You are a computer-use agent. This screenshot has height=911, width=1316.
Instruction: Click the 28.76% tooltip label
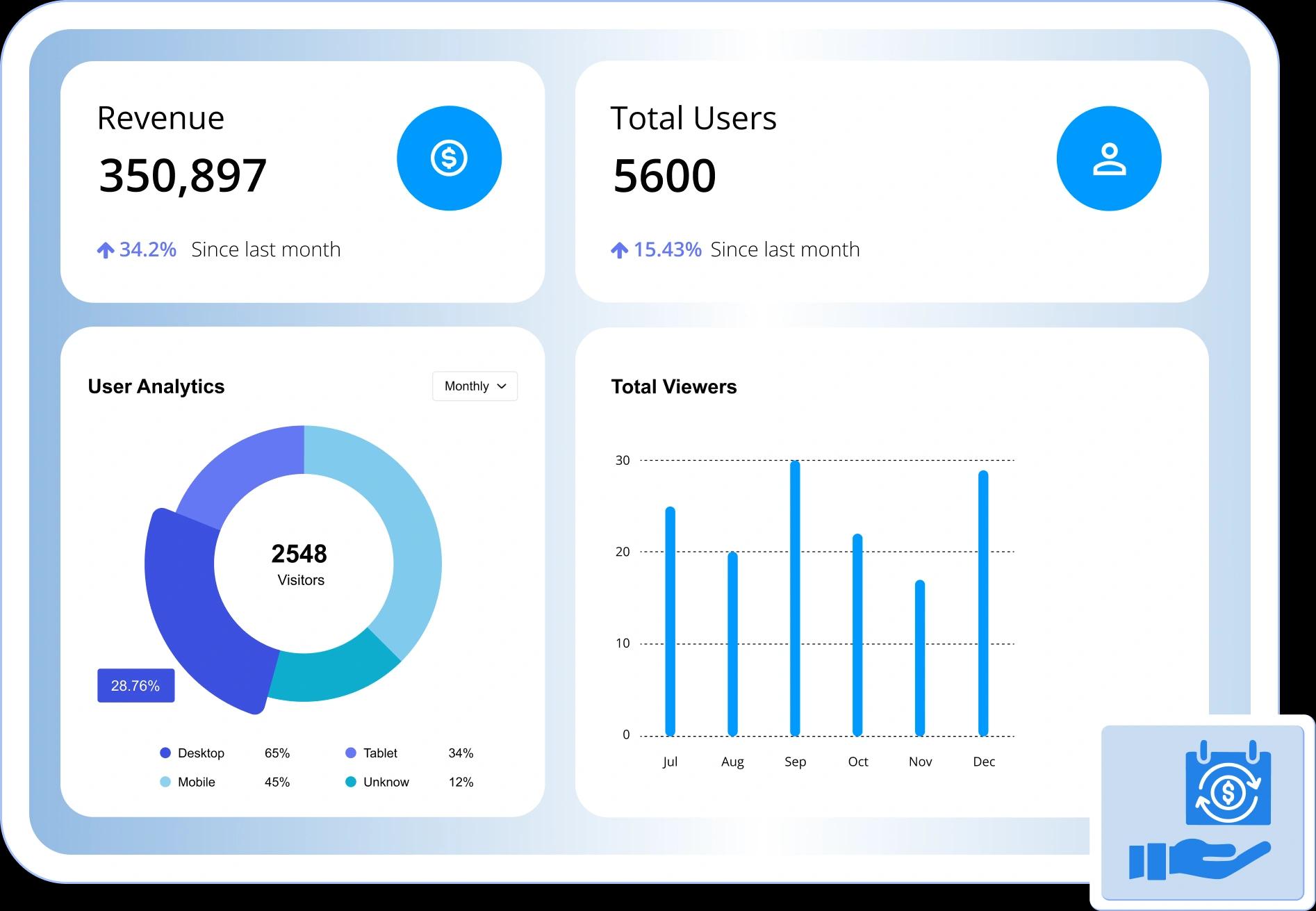tap(135, 686)
